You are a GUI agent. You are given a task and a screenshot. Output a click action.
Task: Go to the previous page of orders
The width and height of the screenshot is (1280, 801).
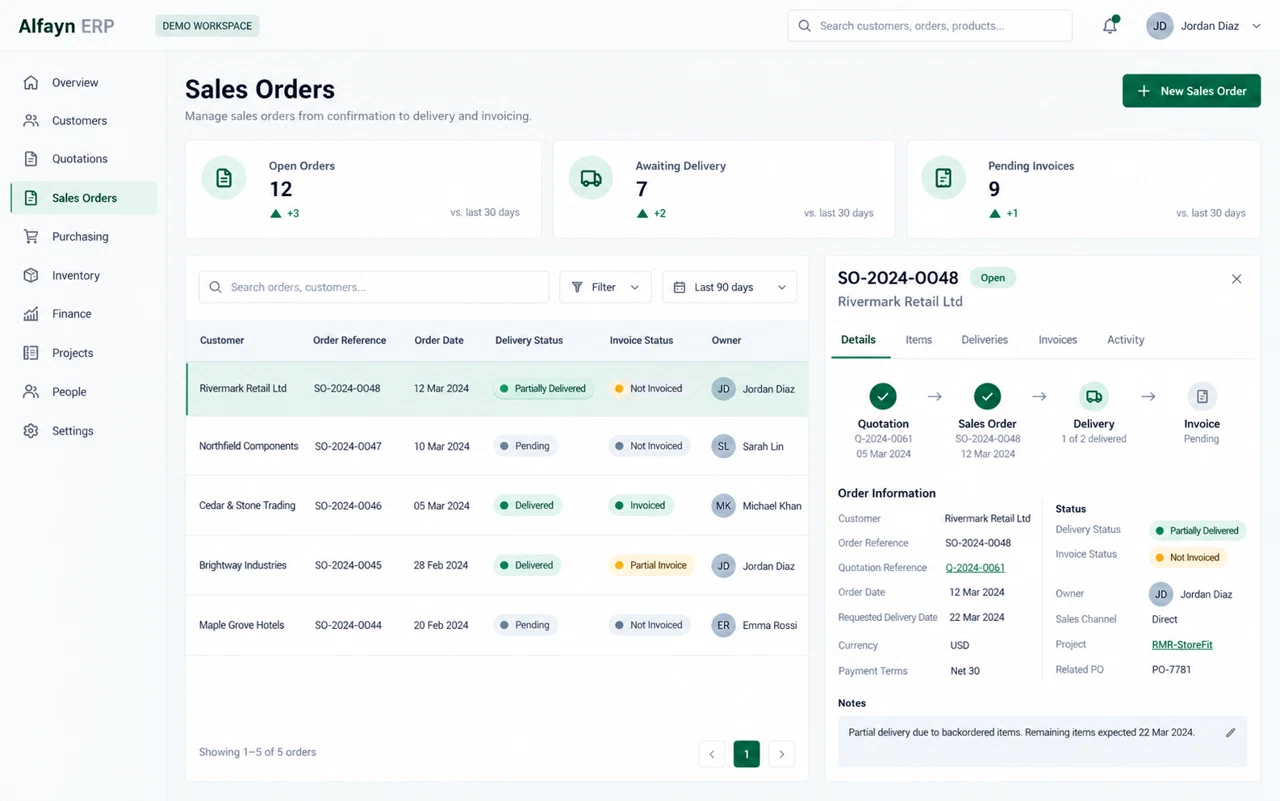712,754
